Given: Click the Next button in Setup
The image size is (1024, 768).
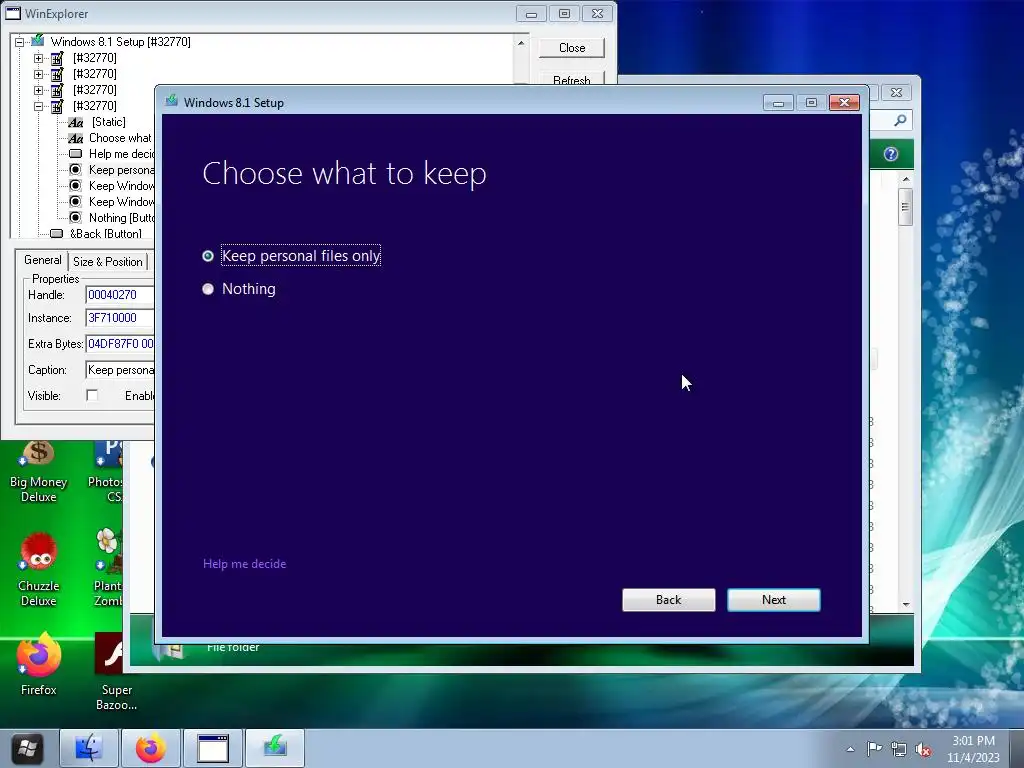Looking at the screenshot, I should [773, 600].
